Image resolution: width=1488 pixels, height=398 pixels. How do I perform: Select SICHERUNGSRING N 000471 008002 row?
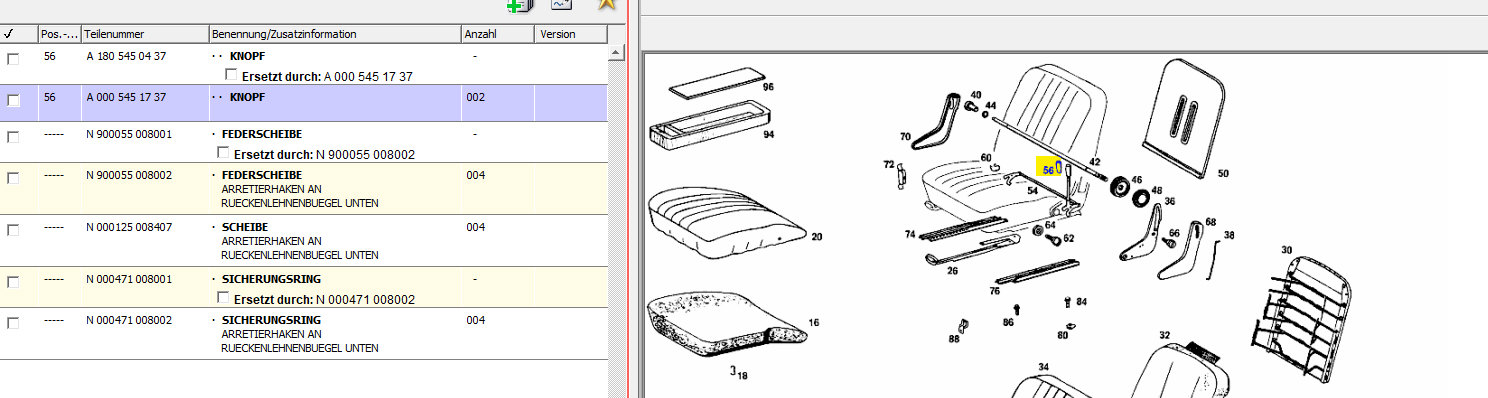(x=304, y=334)
